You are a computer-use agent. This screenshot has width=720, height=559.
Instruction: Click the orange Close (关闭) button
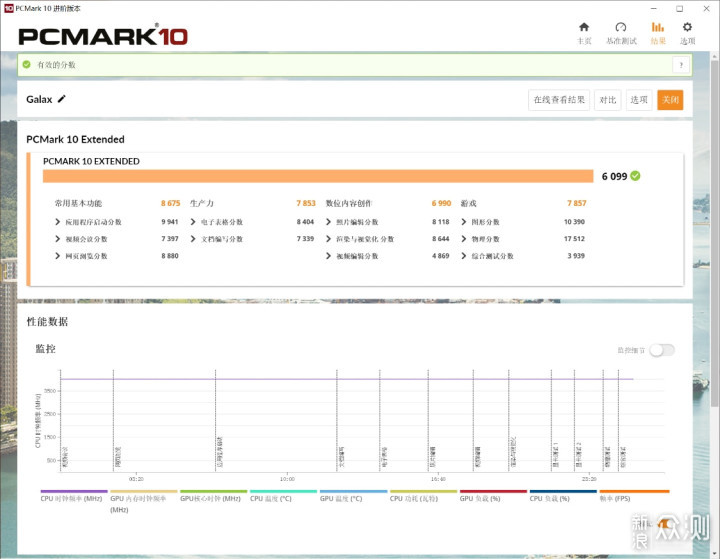pos(670,100)
